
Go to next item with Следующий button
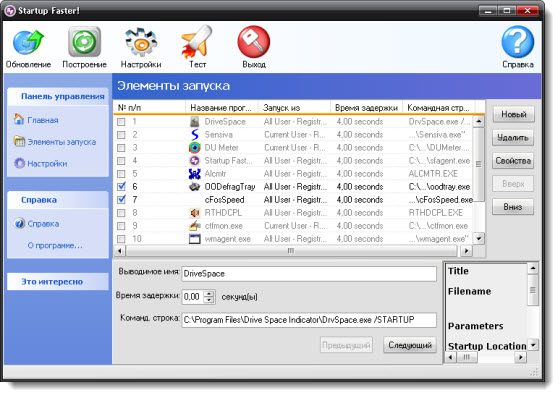tap(410, 345)
